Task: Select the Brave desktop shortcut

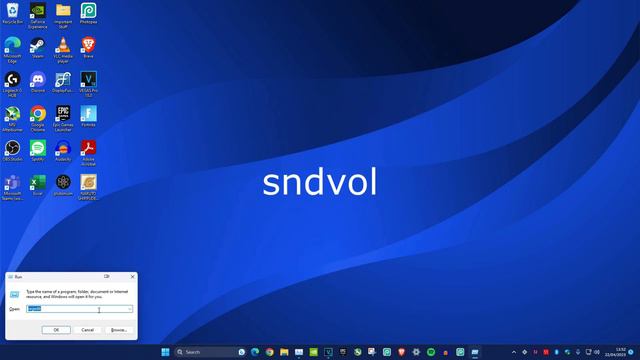Action: coord(88,48)
